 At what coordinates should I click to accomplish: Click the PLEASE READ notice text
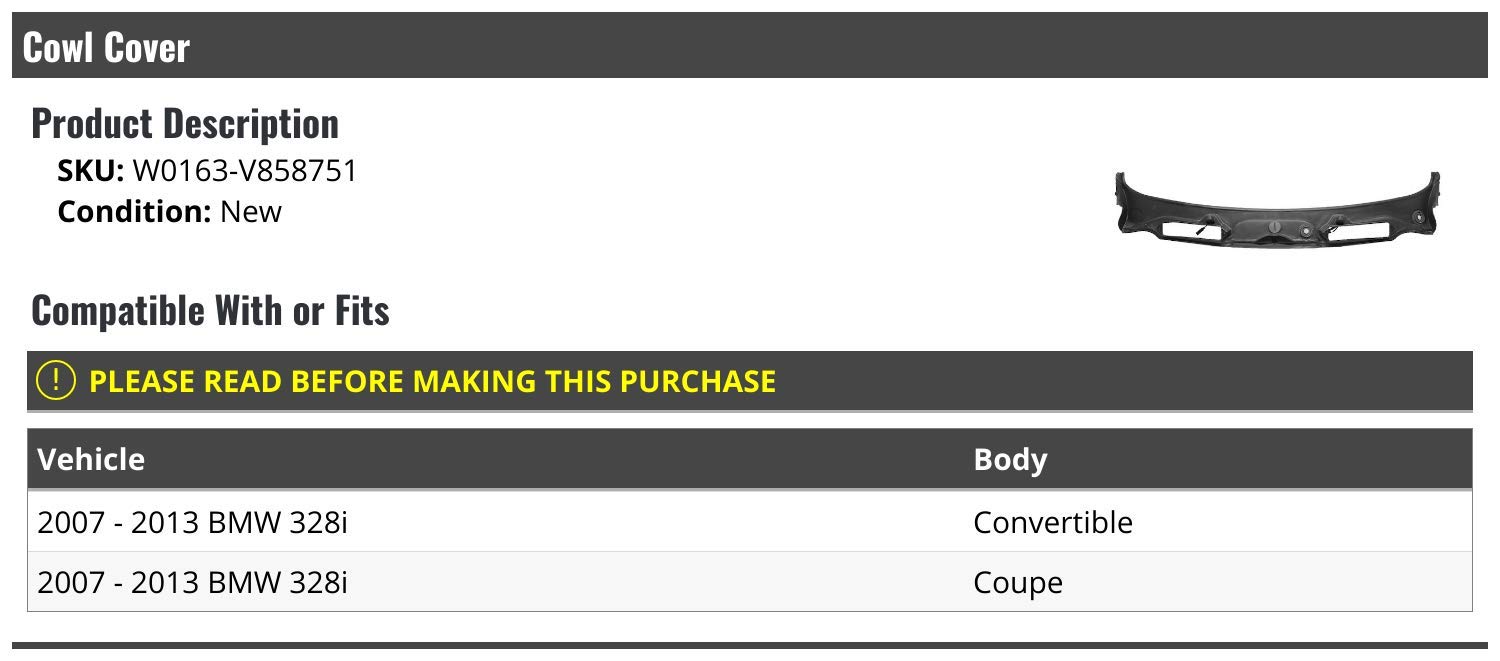point(432,381)
